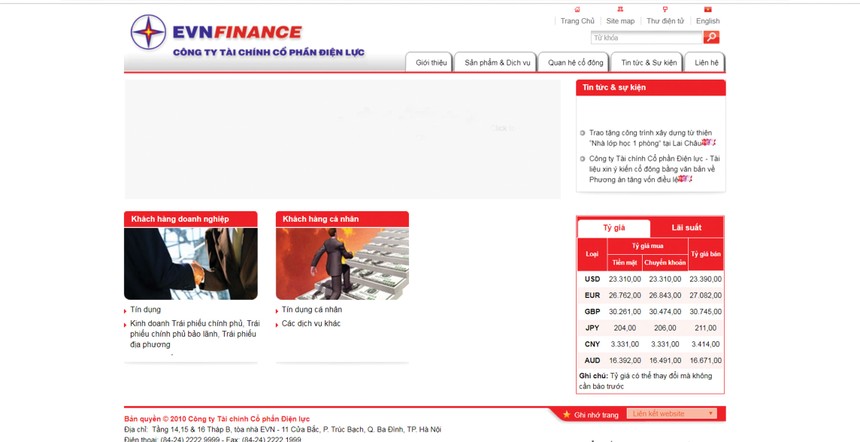
Task: Select the Tỷ giá tab
Action: coord(613,228)
